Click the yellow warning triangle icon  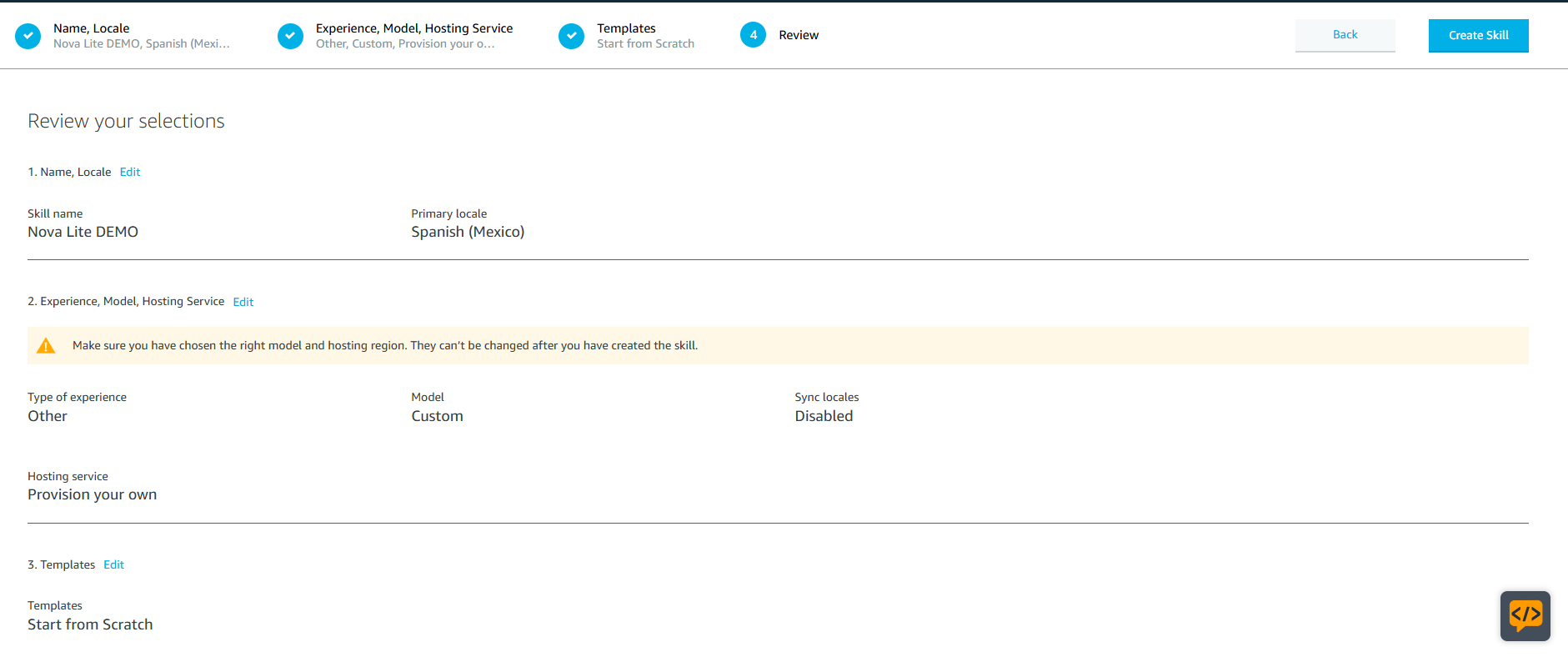click(46, 346)
